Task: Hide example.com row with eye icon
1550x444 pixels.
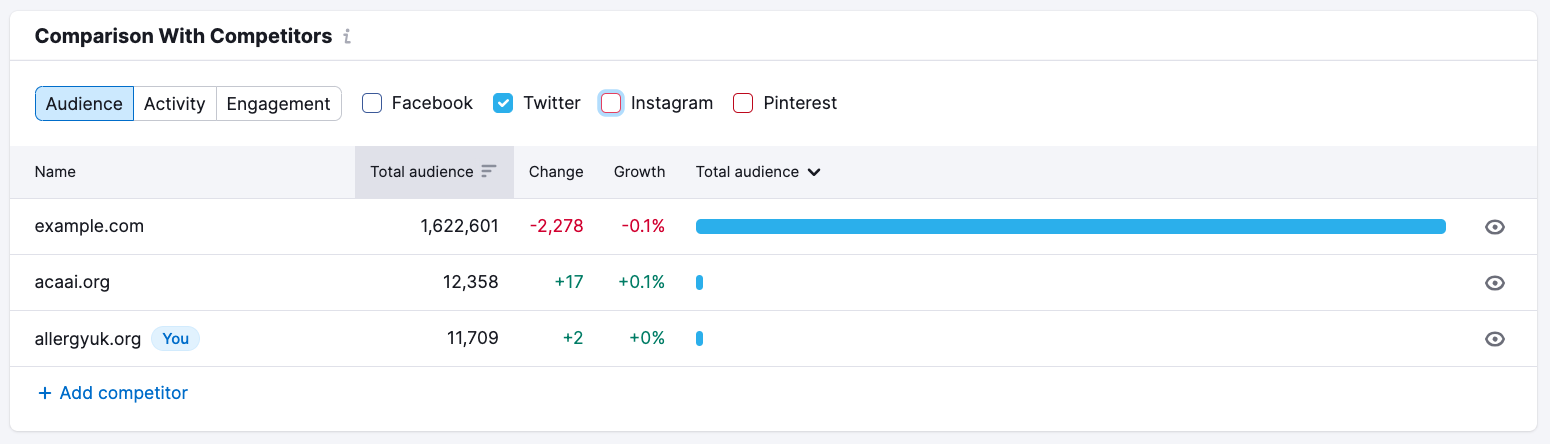Action: [x=1494, y=227]
